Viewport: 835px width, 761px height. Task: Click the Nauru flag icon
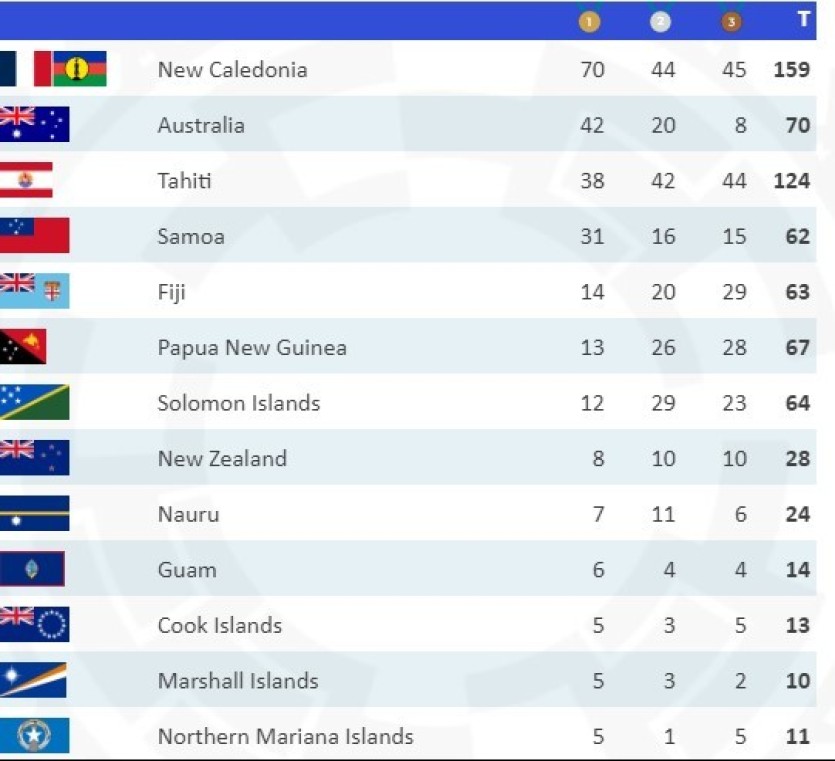(x=34, y=514)
